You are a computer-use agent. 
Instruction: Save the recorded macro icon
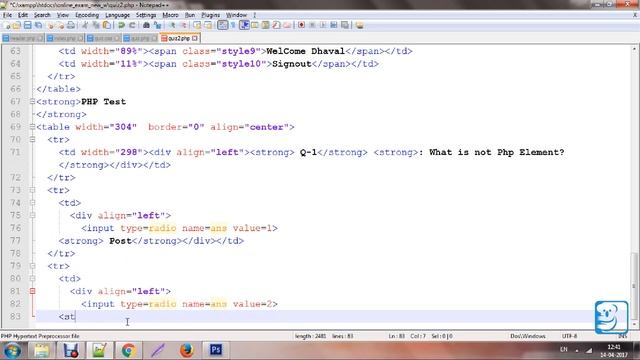345,25
